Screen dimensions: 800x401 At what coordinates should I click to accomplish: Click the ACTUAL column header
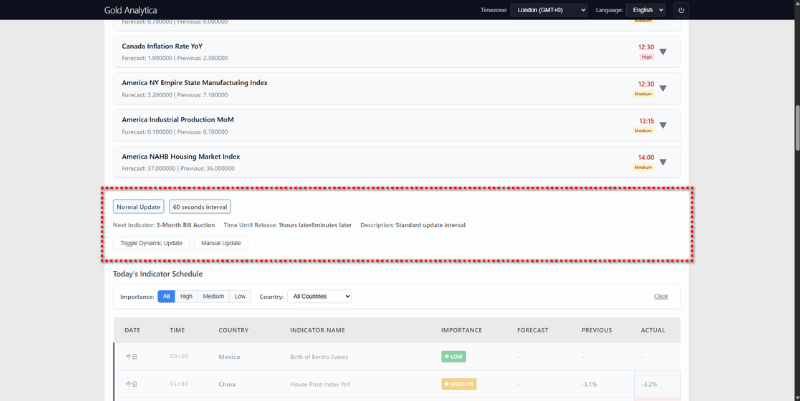pyautogui.click(x=653, y=330)
